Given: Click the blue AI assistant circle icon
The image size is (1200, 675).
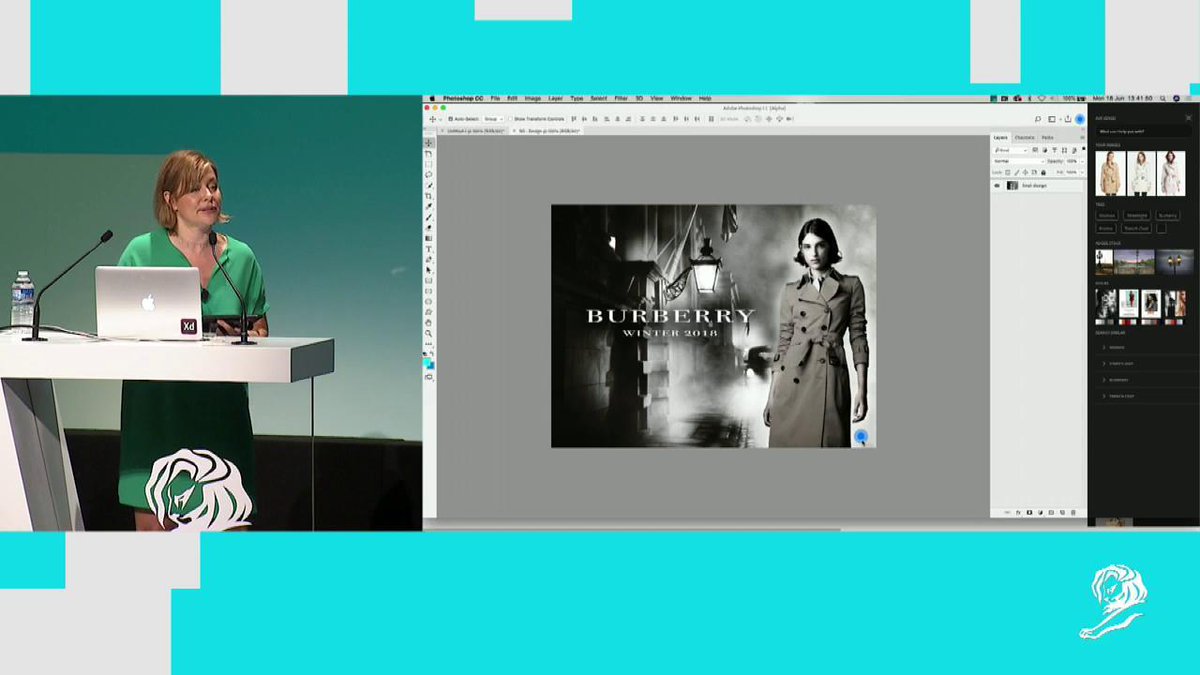Looking at the screenshot, I should tap(1079, 119).
